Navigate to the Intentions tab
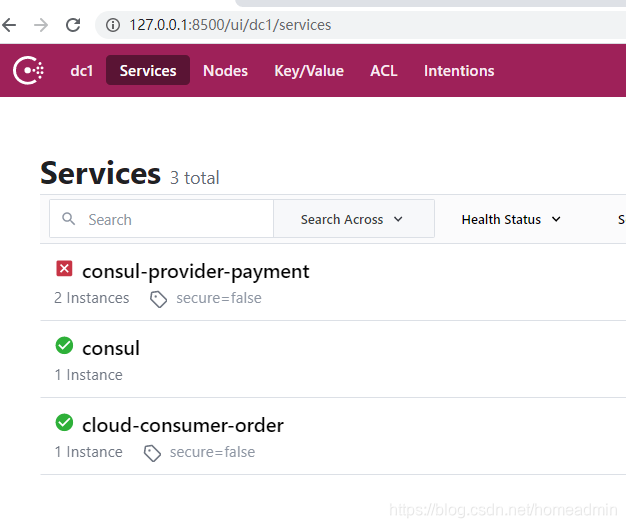The width and height of the screenshot is (626, 528). 459,71
